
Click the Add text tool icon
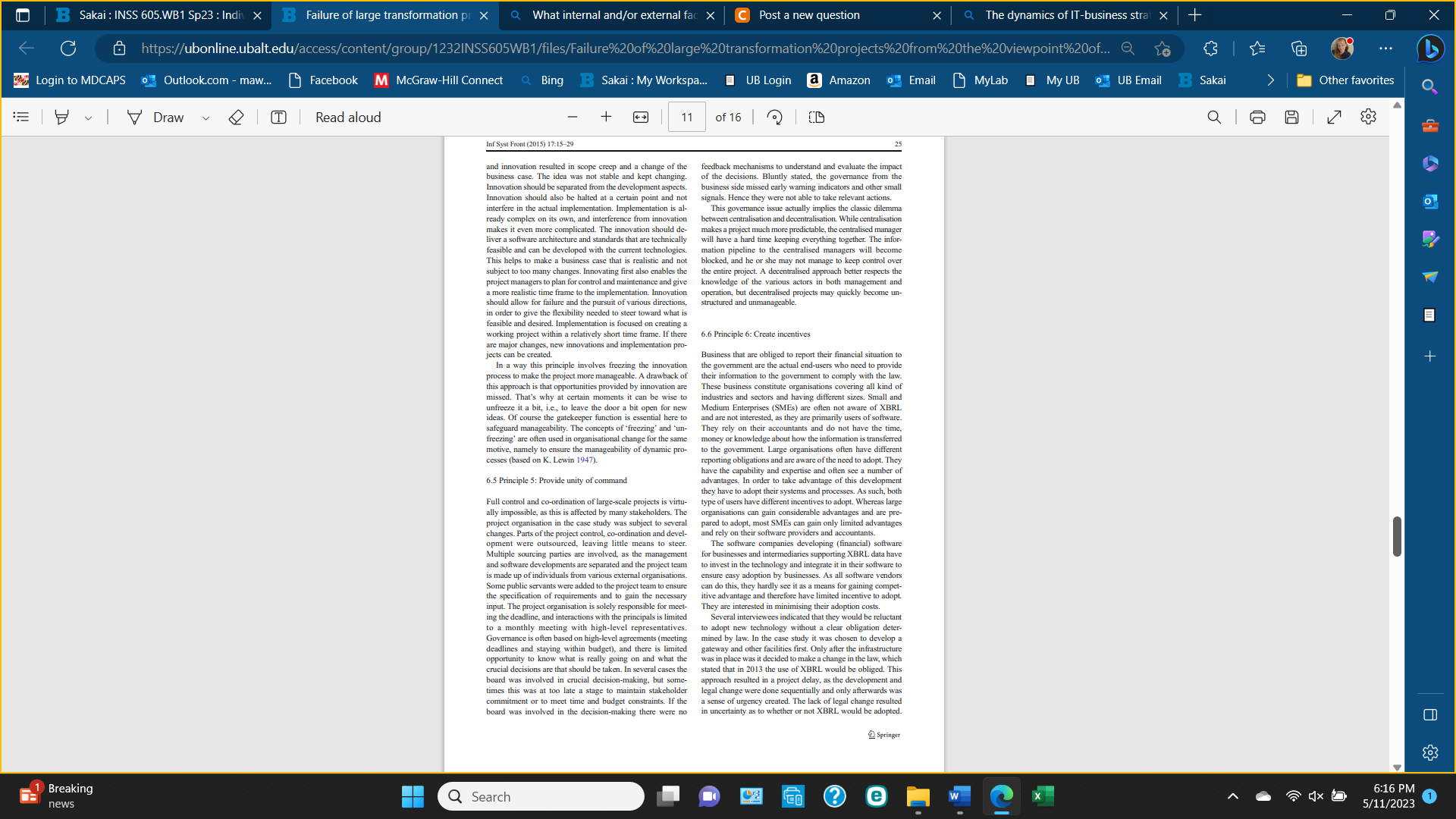click(278, 117)
